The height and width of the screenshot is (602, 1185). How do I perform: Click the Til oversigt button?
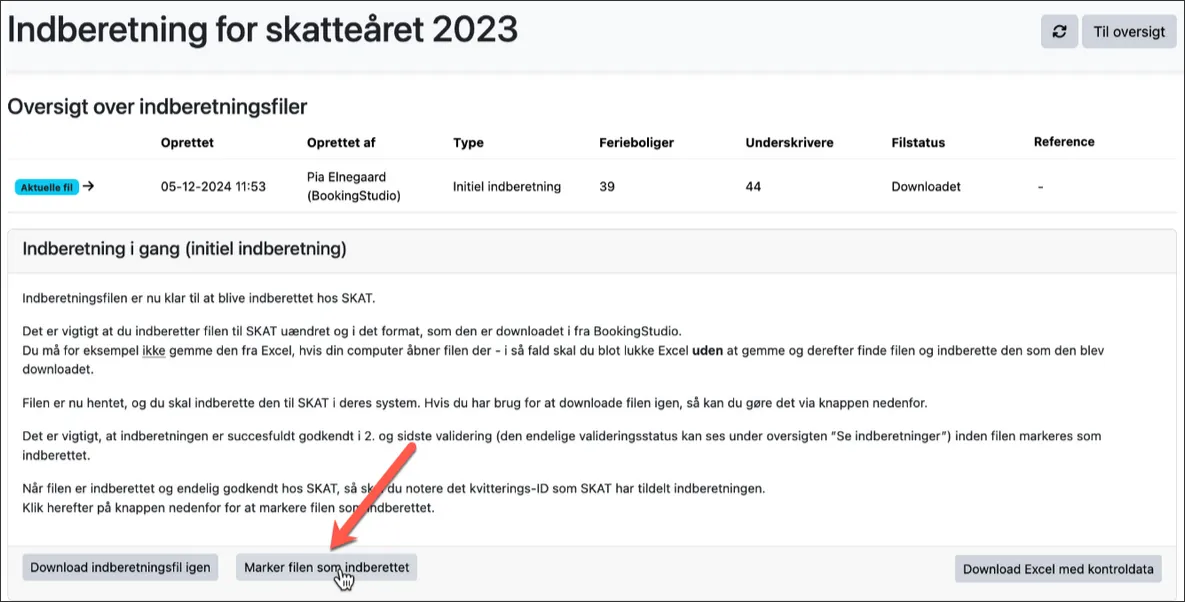point(1128,31)
